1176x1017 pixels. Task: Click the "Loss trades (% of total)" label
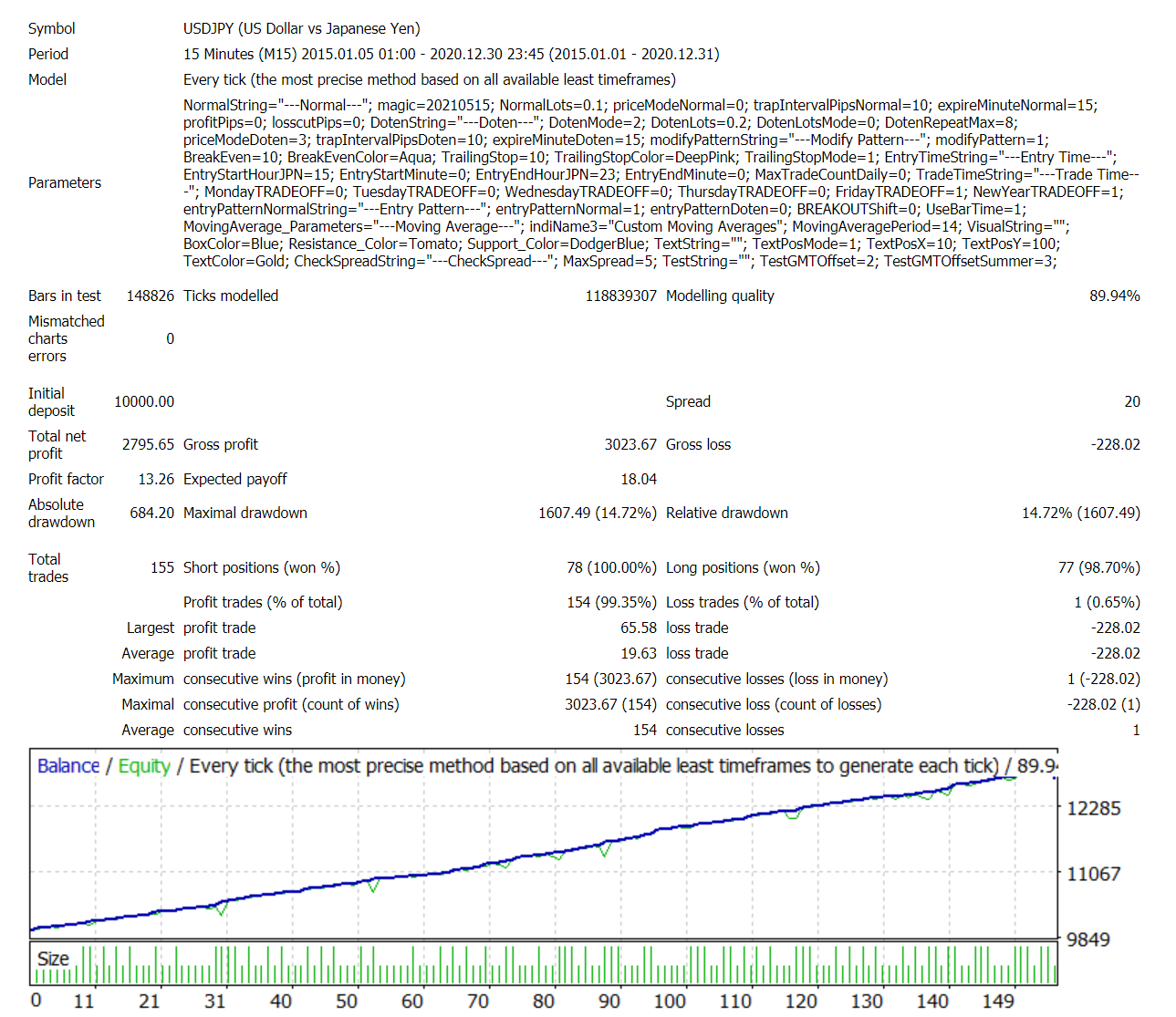coord(743,603)
